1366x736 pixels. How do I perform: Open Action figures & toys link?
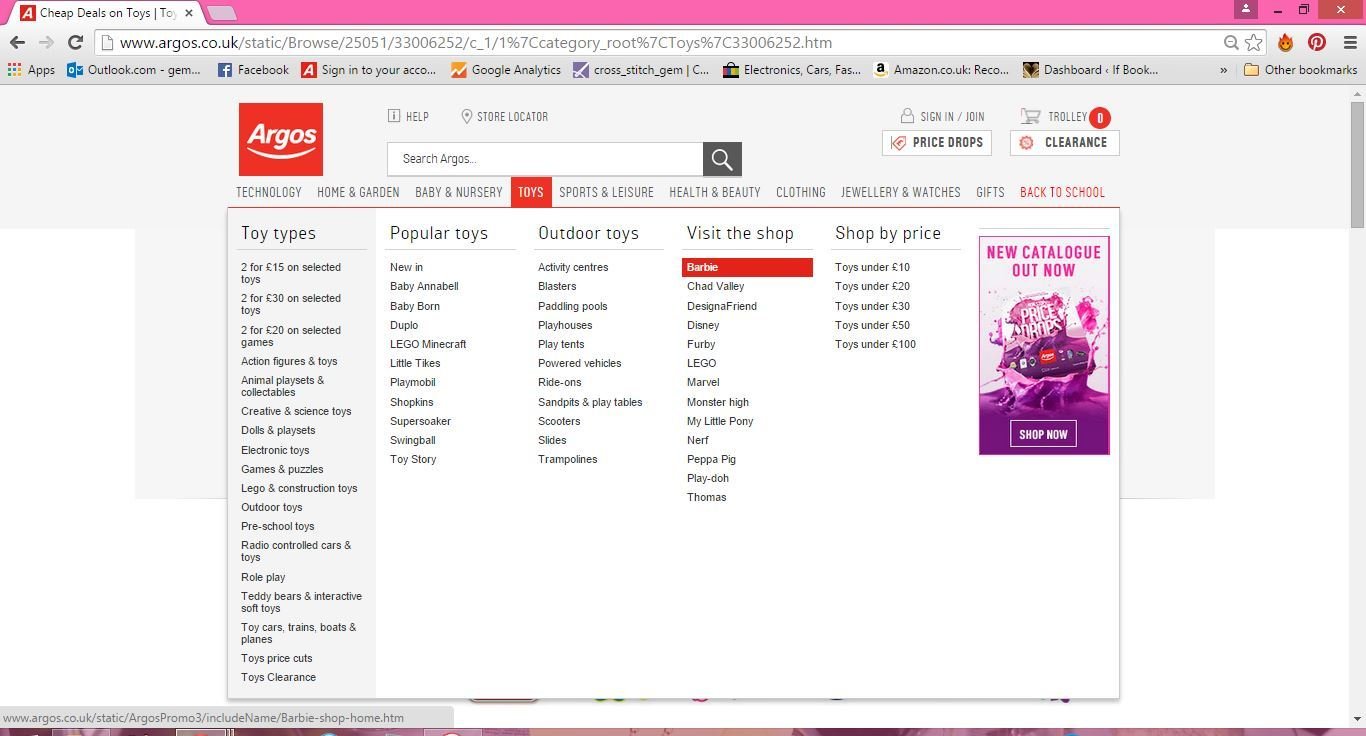click(289, 361)
